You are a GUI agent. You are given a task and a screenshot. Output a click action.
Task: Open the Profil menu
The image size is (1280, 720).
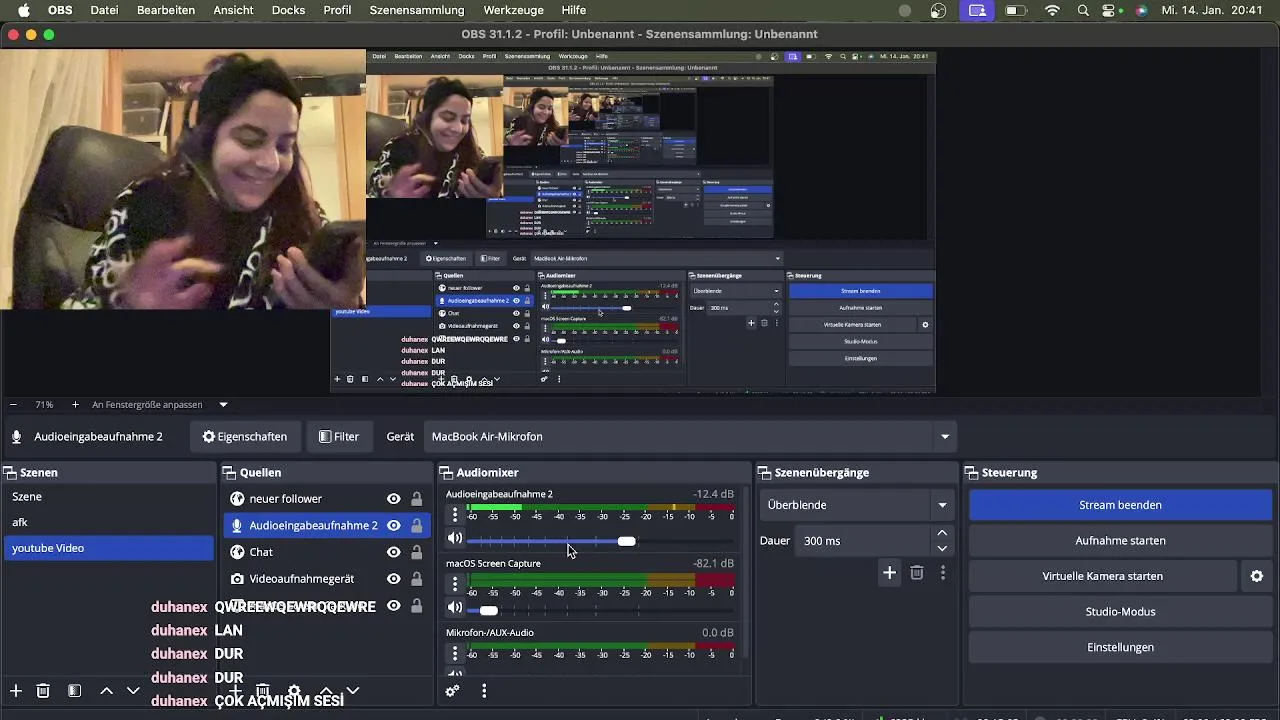point(337,10)
